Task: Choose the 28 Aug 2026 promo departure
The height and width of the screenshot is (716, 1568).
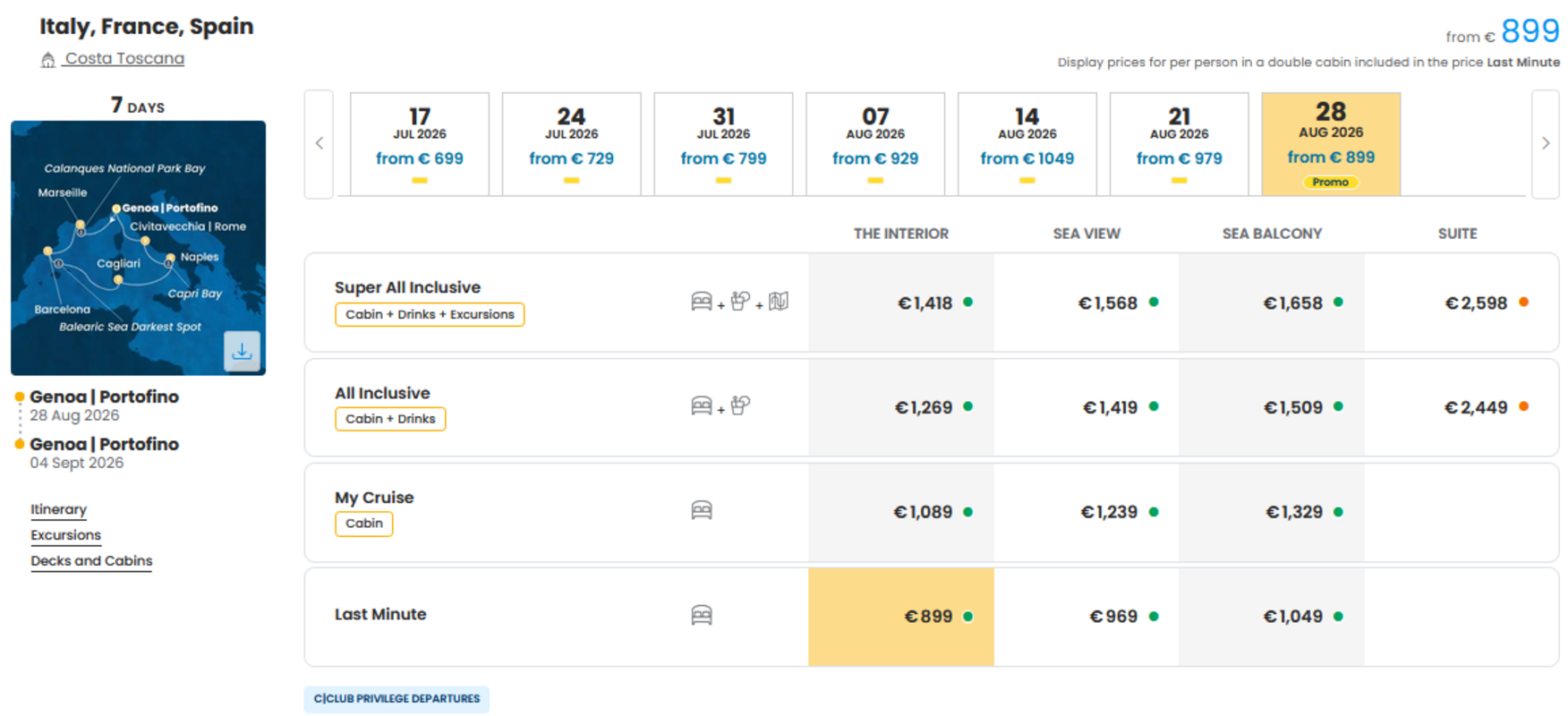Action: click(x=1331, y=143)
